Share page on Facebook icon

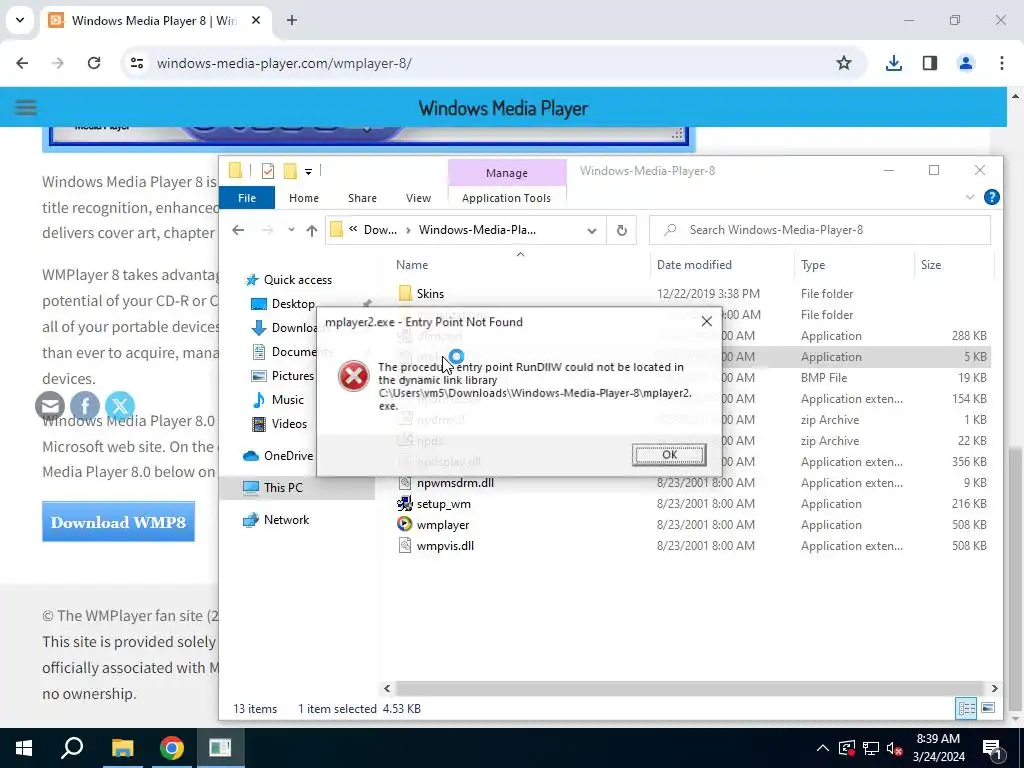[85, 406]
